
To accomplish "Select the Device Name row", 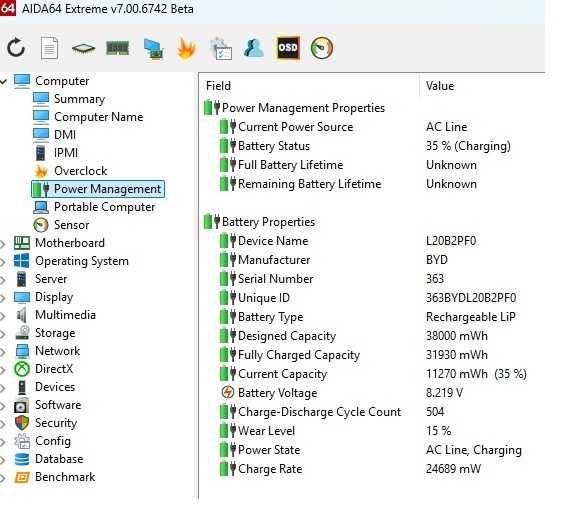I will (x=348, y=241).
